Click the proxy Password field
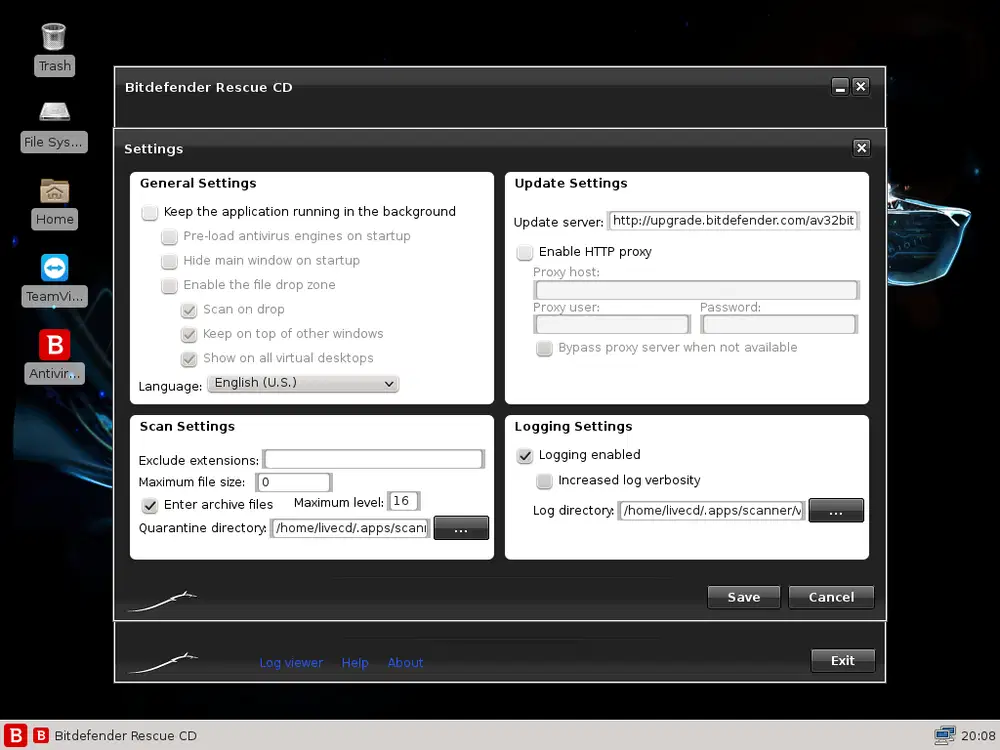 [x=779, y=325]
